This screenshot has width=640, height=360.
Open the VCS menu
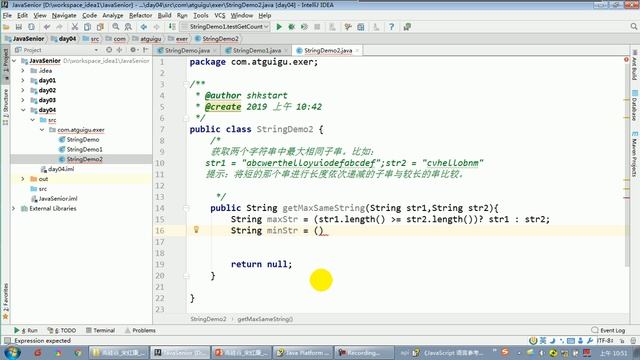(x=220, y=16)
